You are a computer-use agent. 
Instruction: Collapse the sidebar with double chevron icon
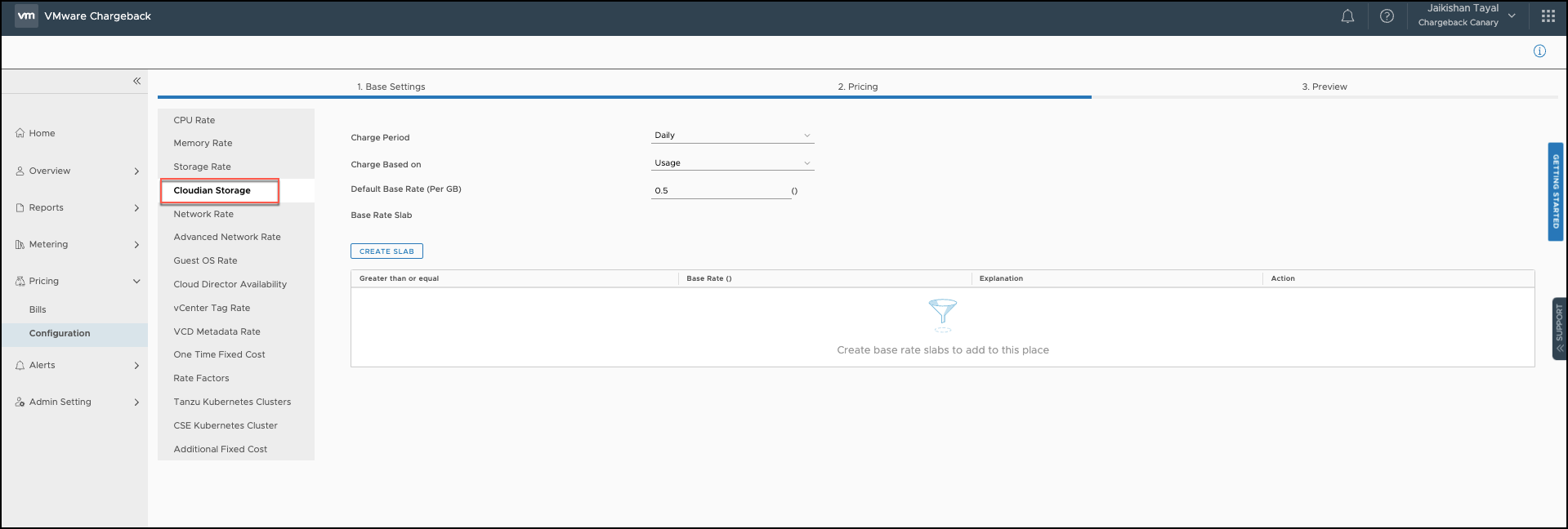pyautogui.click(x=136, y=81)
